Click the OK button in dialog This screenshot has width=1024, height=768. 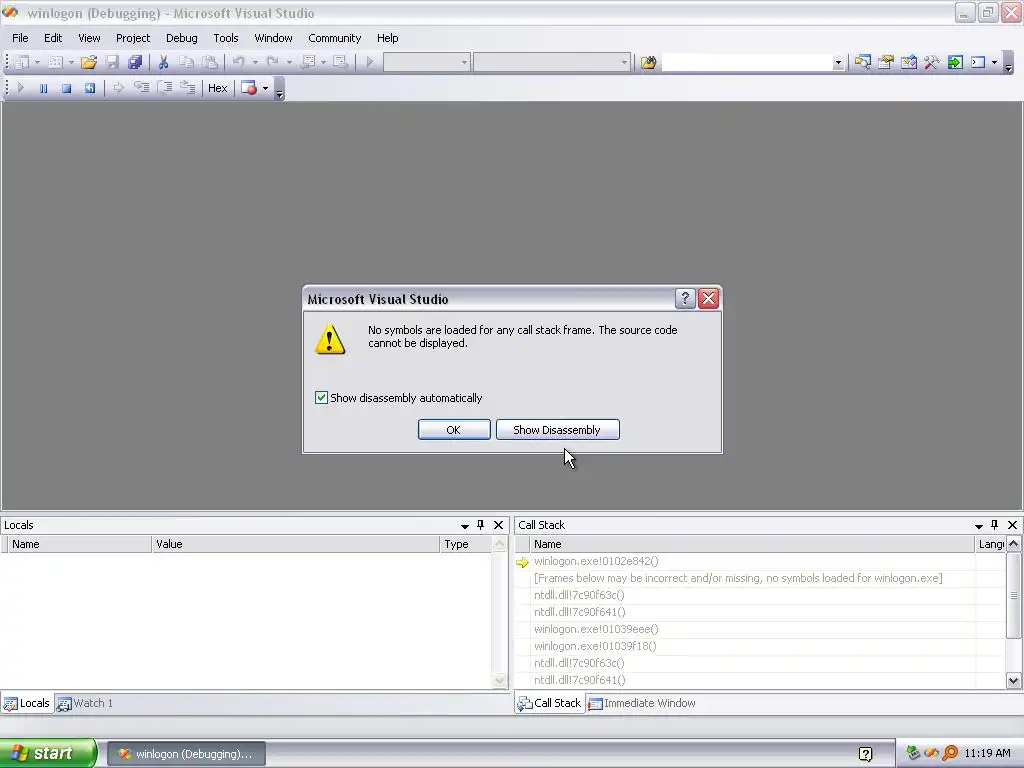454,430
